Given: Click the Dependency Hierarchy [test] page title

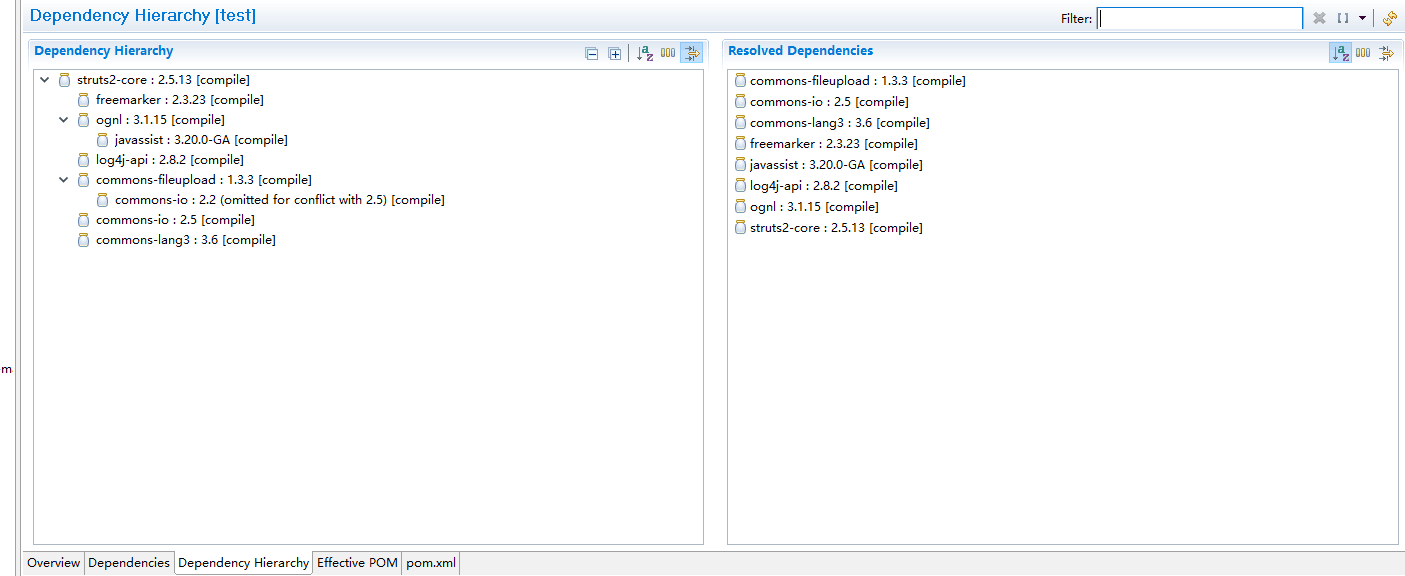Looking at the screenshot, I should [143, 16].
